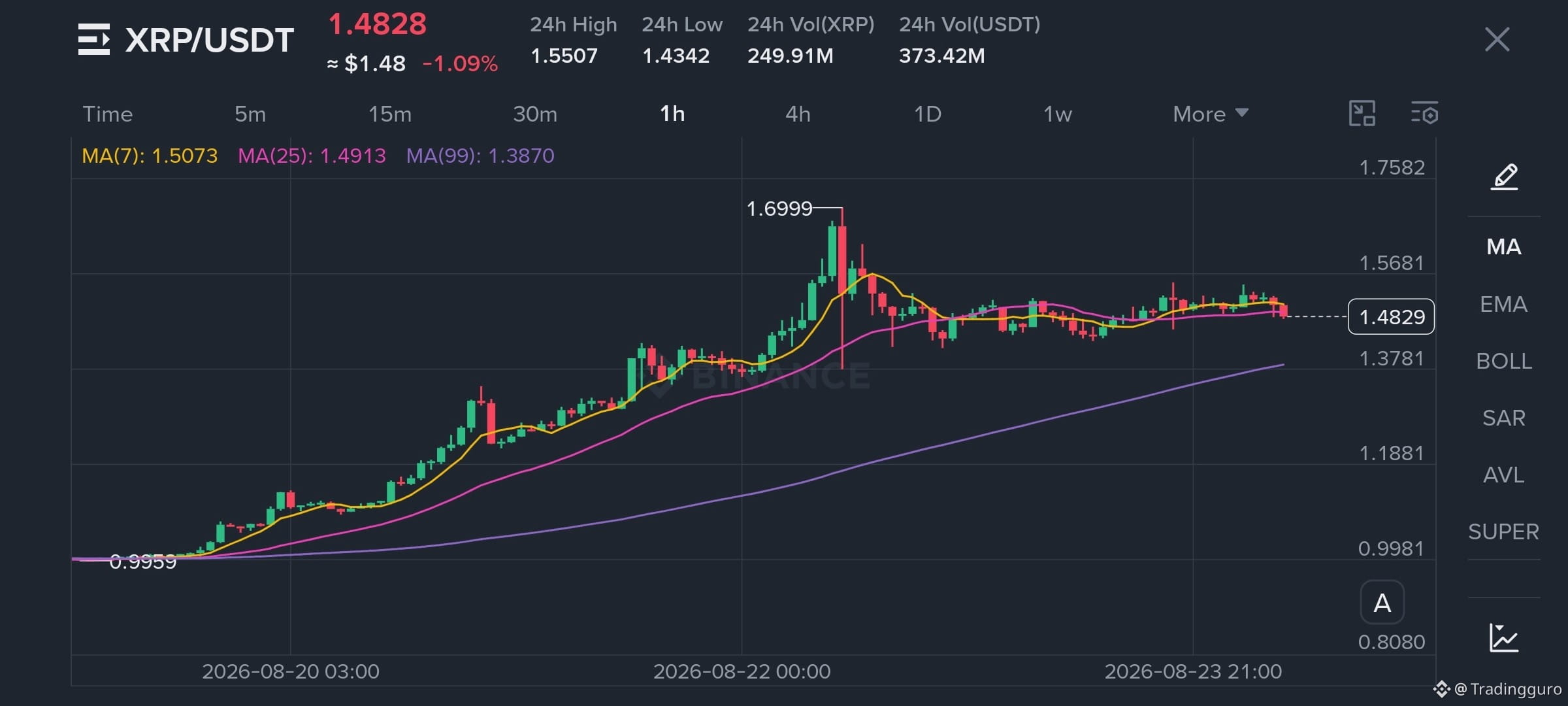Click the MA(99): 1.3870 legend
Screen dimensions: 1568x706
coord(480,156)
